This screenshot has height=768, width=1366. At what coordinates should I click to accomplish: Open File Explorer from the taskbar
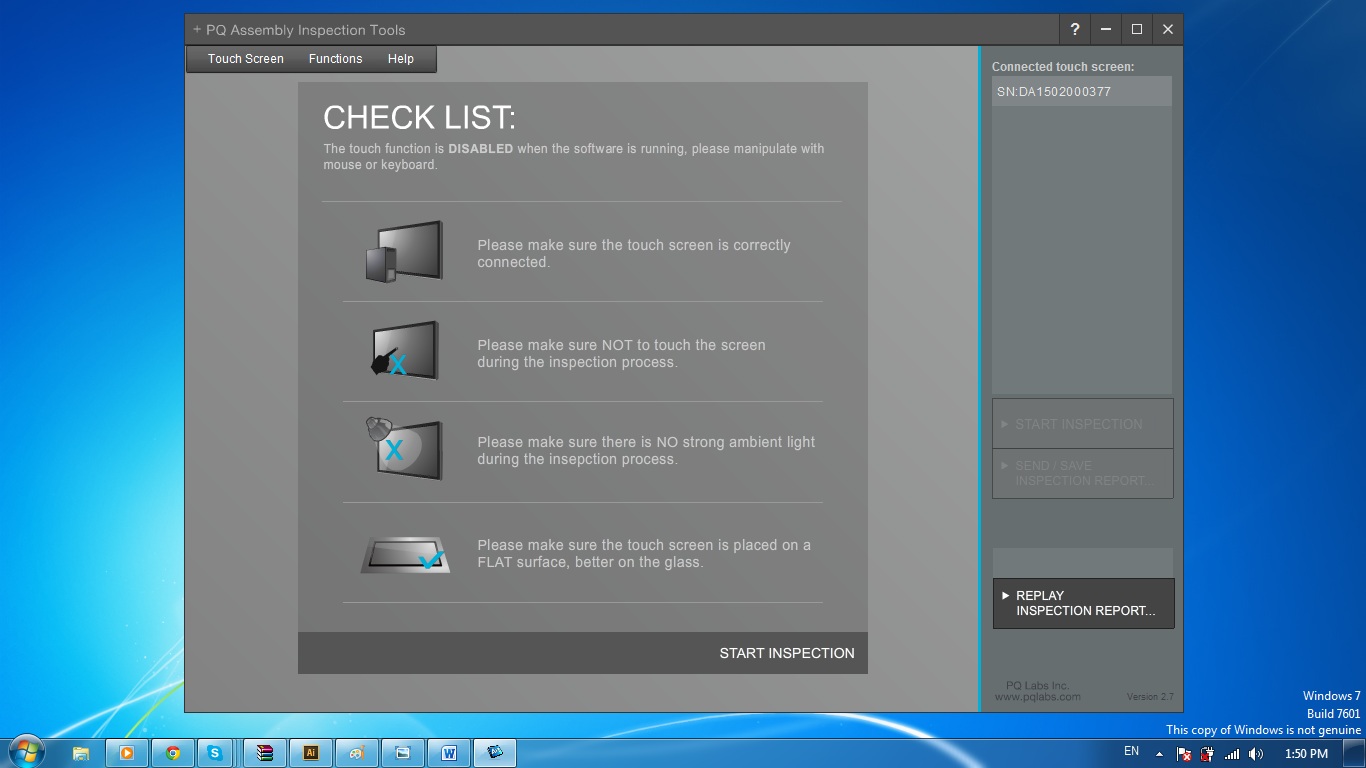(x=81, y=753)
